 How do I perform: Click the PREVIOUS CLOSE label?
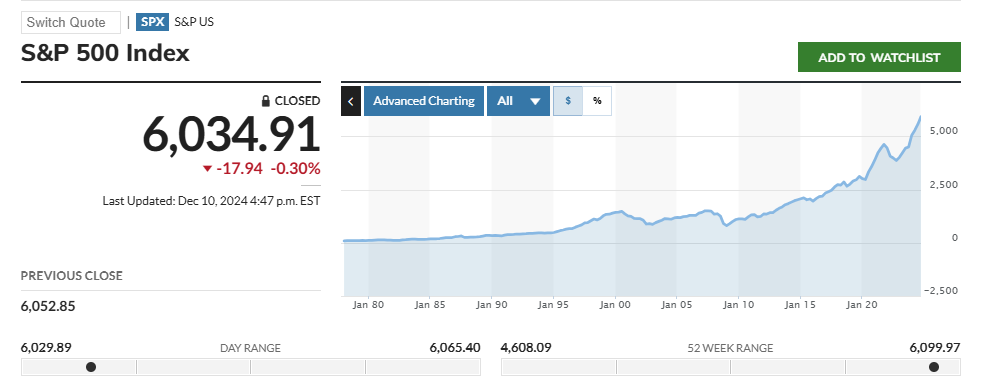[72, 276]
